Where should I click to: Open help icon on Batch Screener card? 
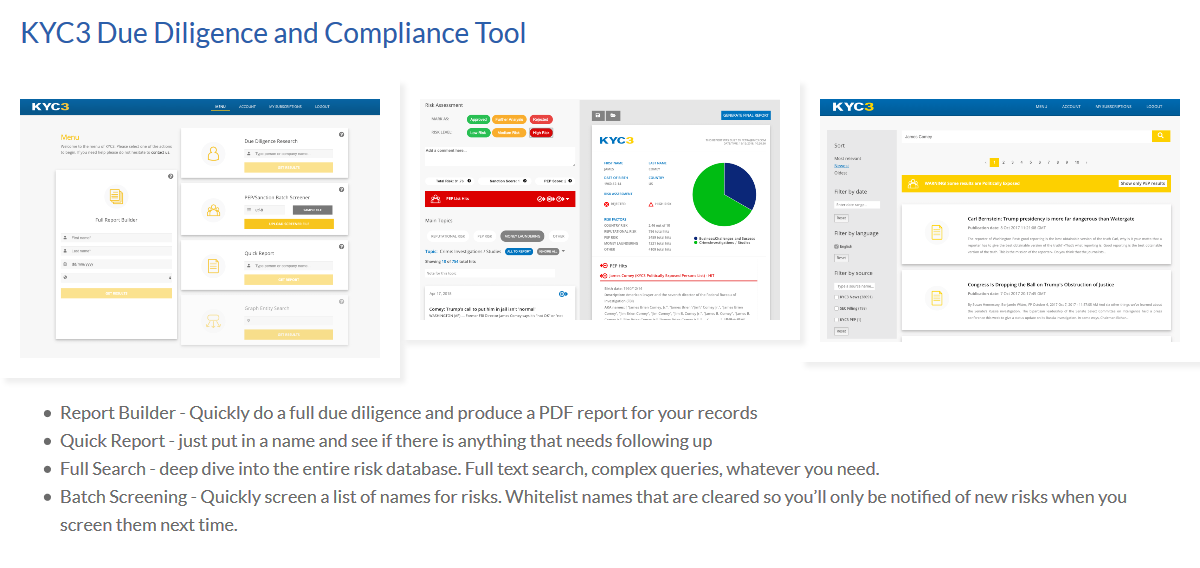click(x=341, y=189)
